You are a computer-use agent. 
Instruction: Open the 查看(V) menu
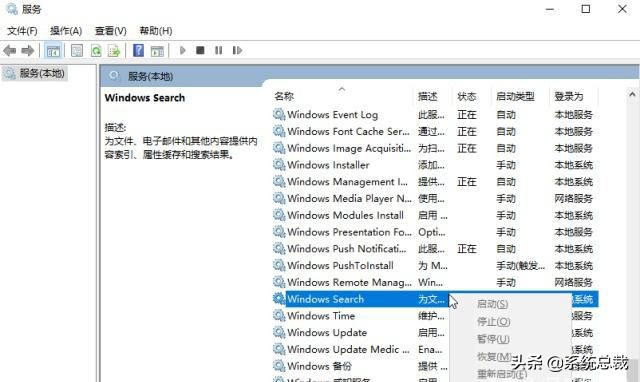click(111, 31)
